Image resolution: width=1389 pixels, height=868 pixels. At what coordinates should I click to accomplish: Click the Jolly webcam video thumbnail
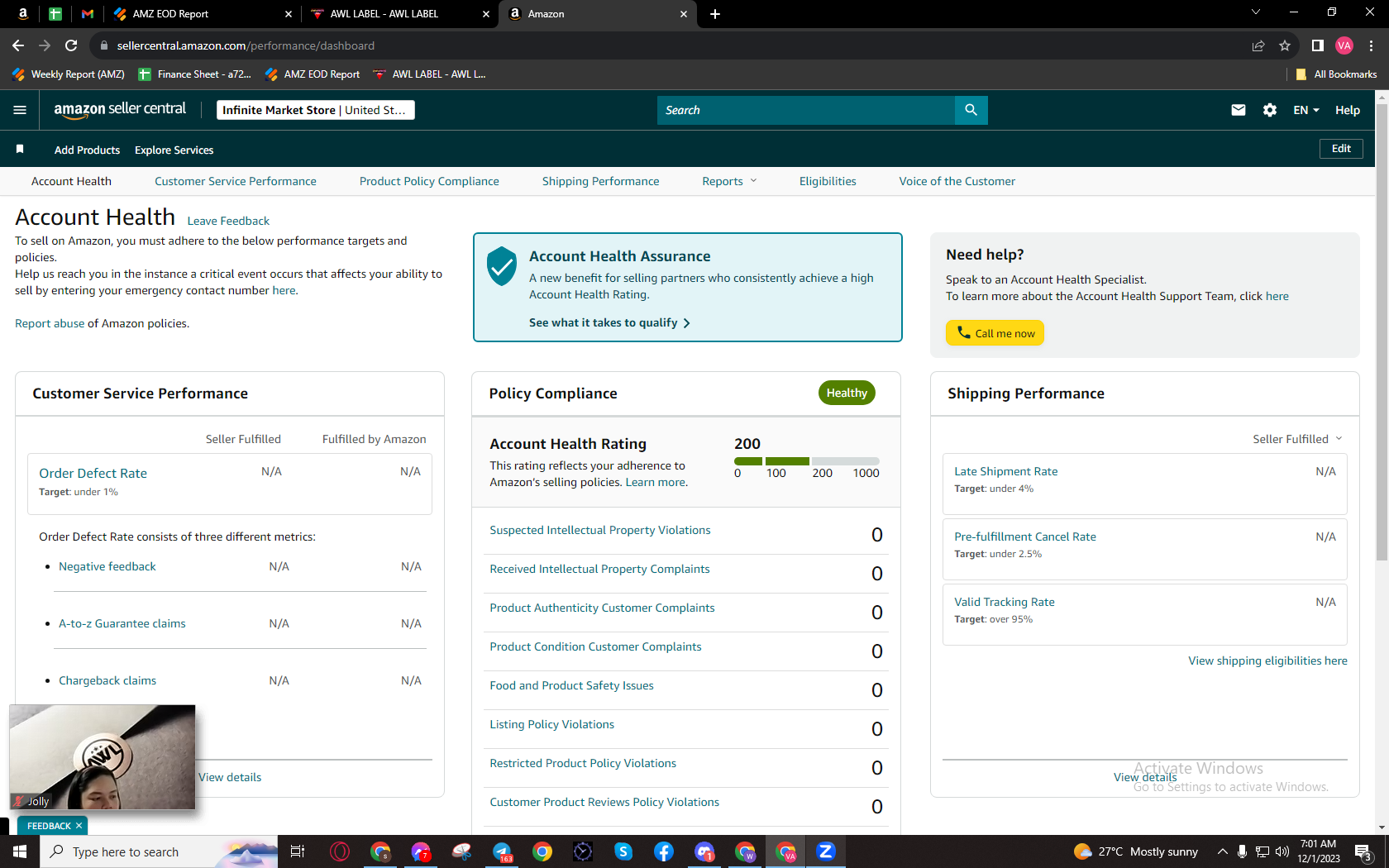tap(103, 757)
